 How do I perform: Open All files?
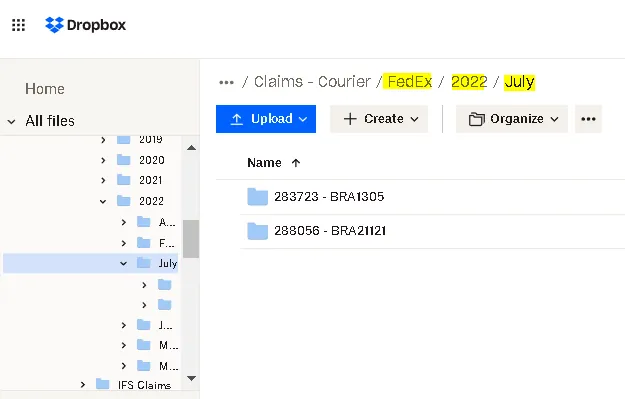point(50,121)
